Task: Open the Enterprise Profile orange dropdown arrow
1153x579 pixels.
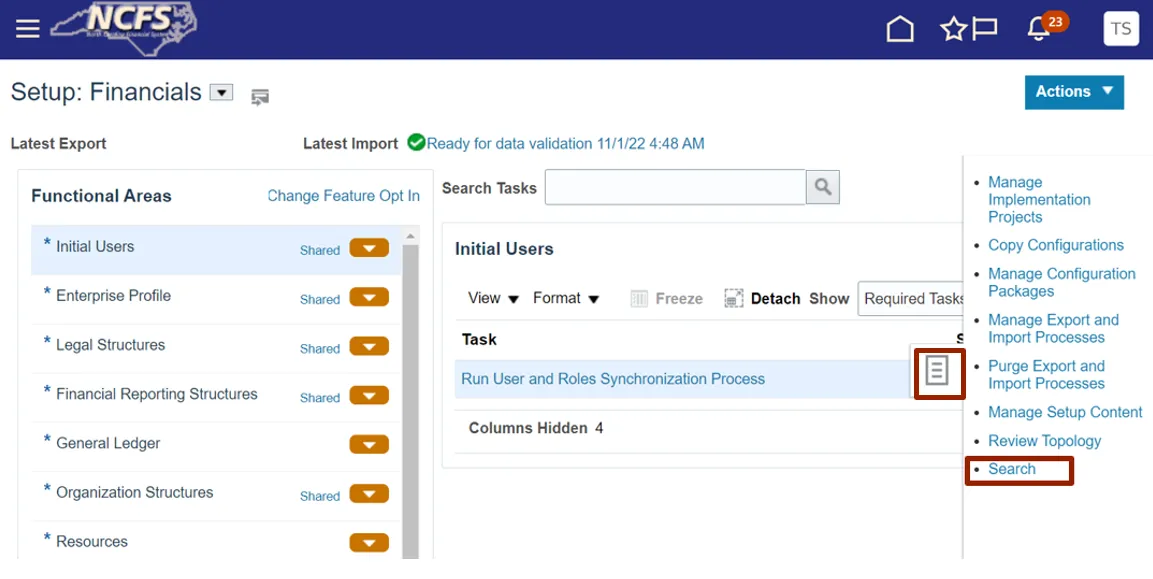Action: (x=369, y=297)
